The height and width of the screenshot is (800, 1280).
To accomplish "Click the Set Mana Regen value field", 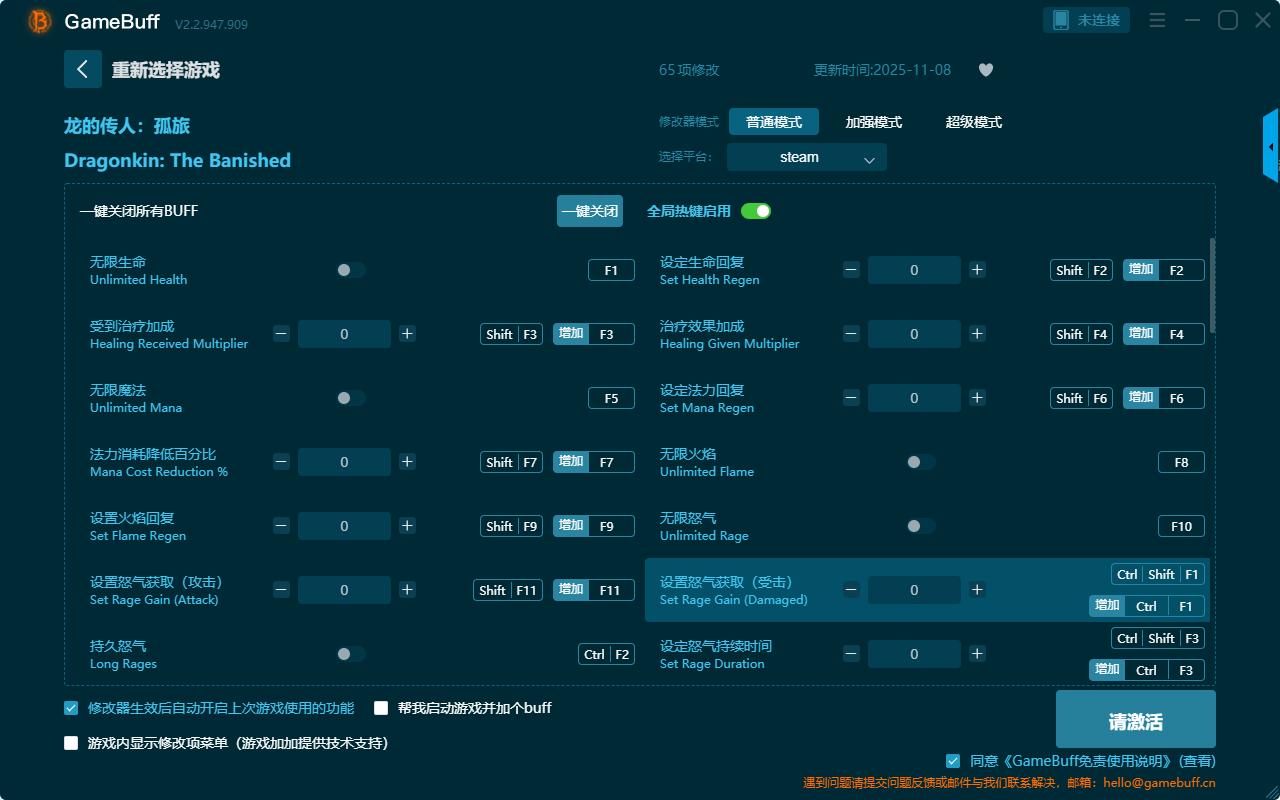I will [913, 398].
